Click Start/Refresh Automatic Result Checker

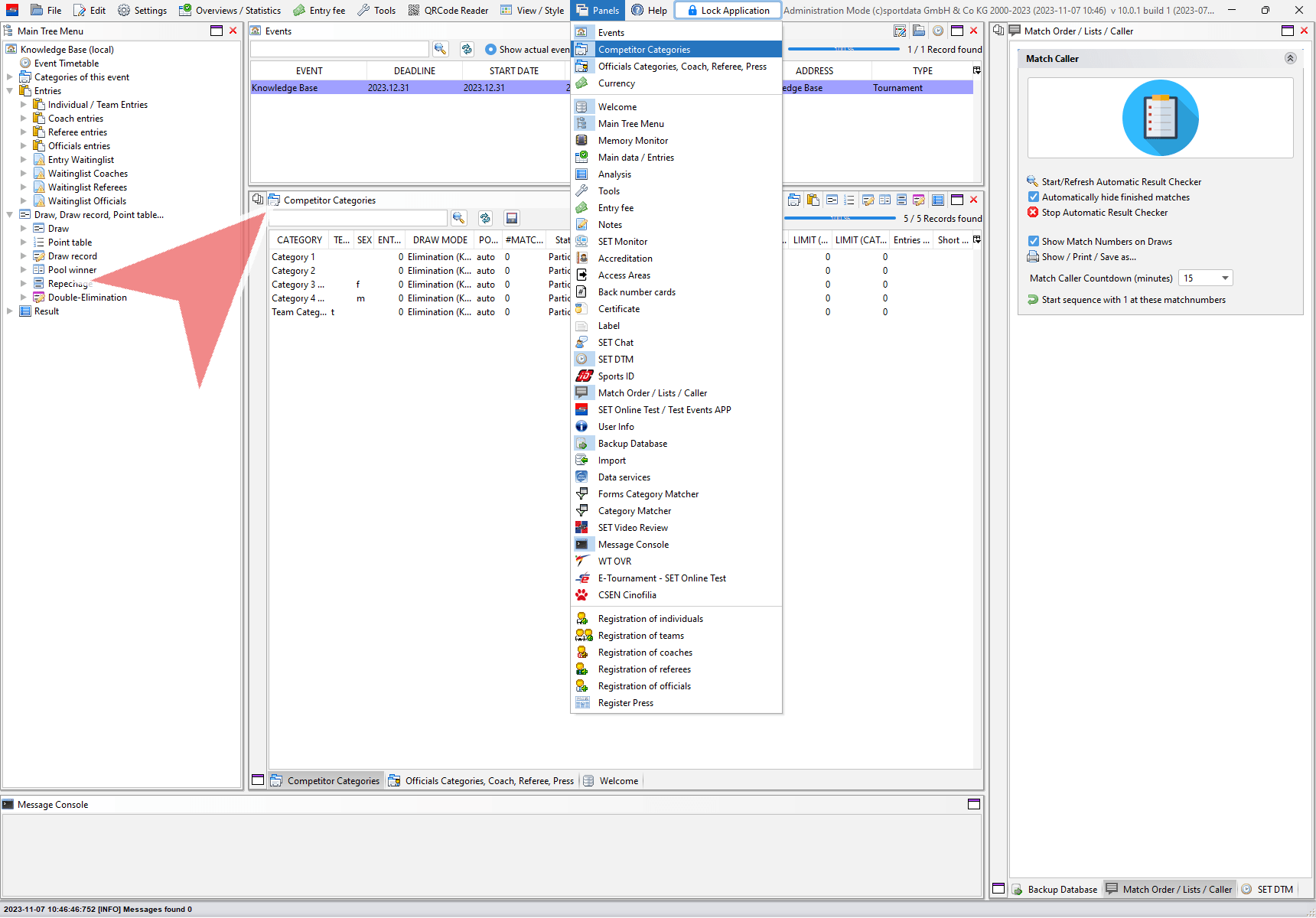click(x=1121, y=182)
